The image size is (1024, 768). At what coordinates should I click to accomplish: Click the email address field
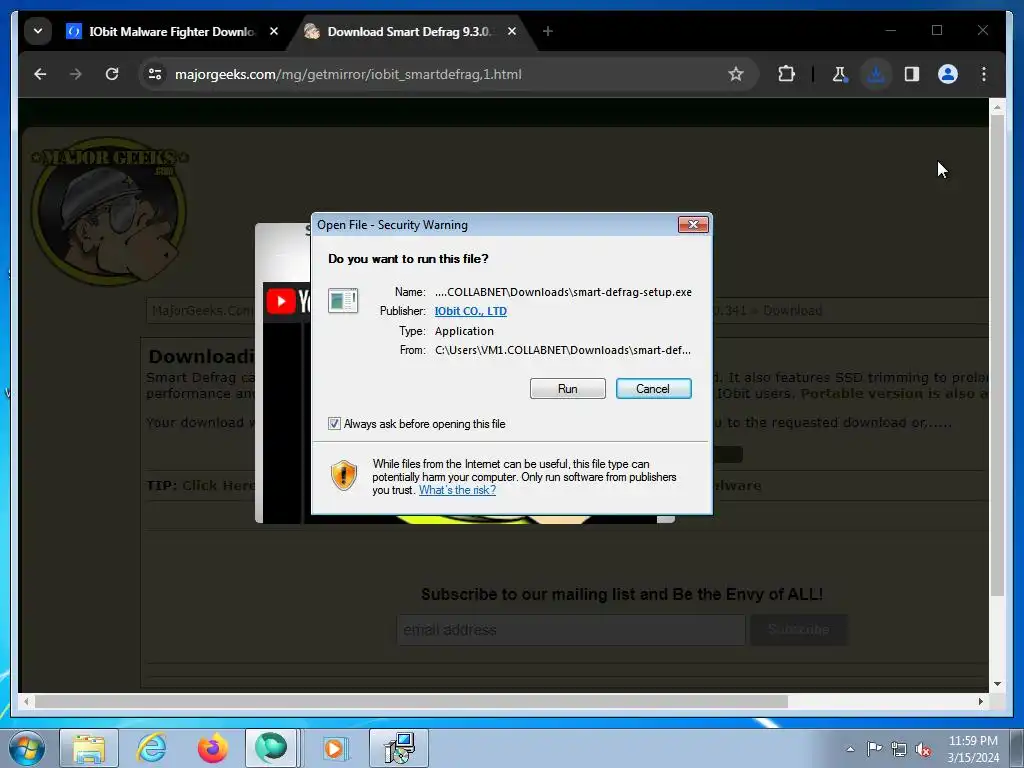tap(571, 630)
